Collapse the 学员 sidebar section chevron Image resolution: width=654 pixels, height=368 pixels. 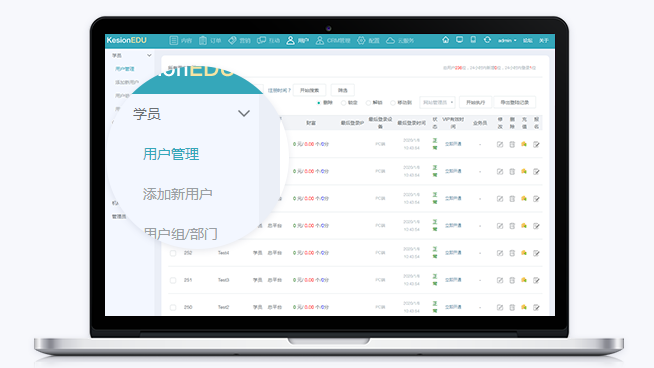tap(149, 55)
